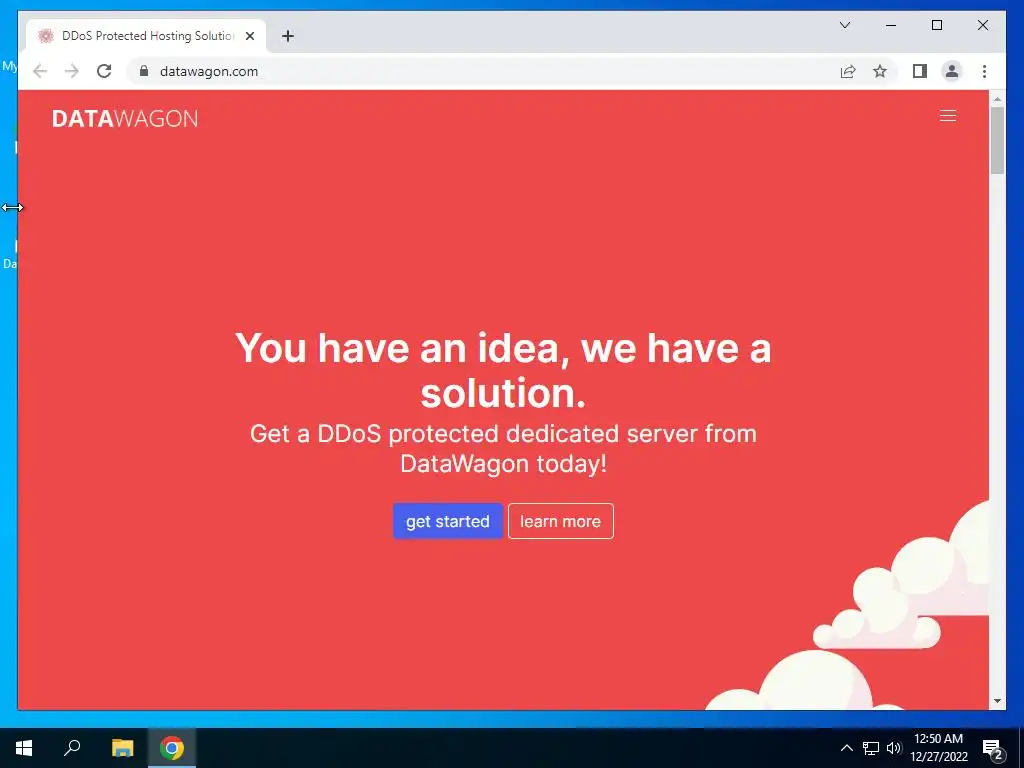Go back using the back arrow
This screenshot has height=768, width=1024.
click(40, 71)
